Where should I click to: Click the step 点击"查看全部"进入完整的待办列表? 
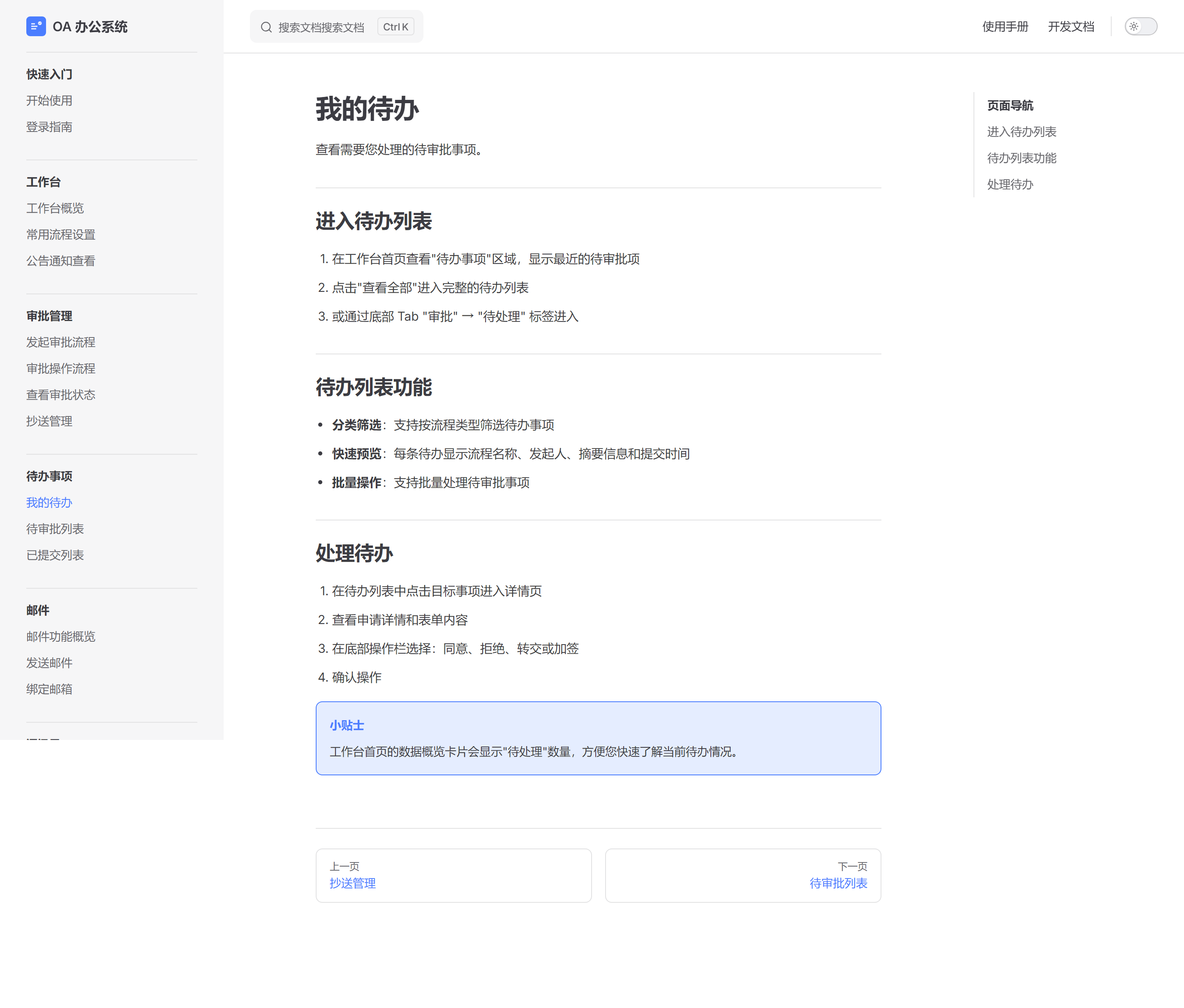430,288
